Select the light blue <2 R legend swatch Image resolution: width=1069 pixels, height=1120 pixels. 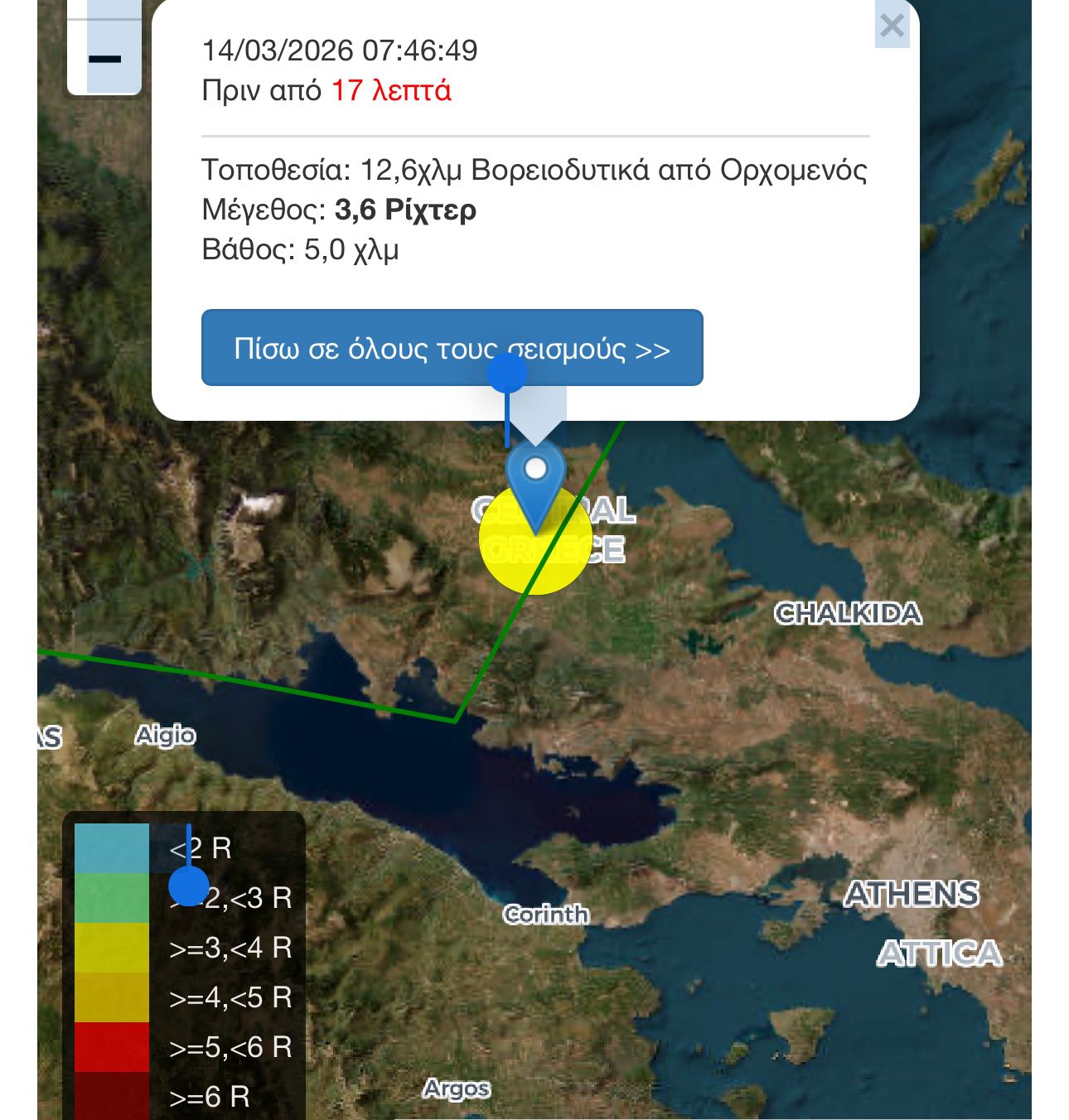pos(111,848)
